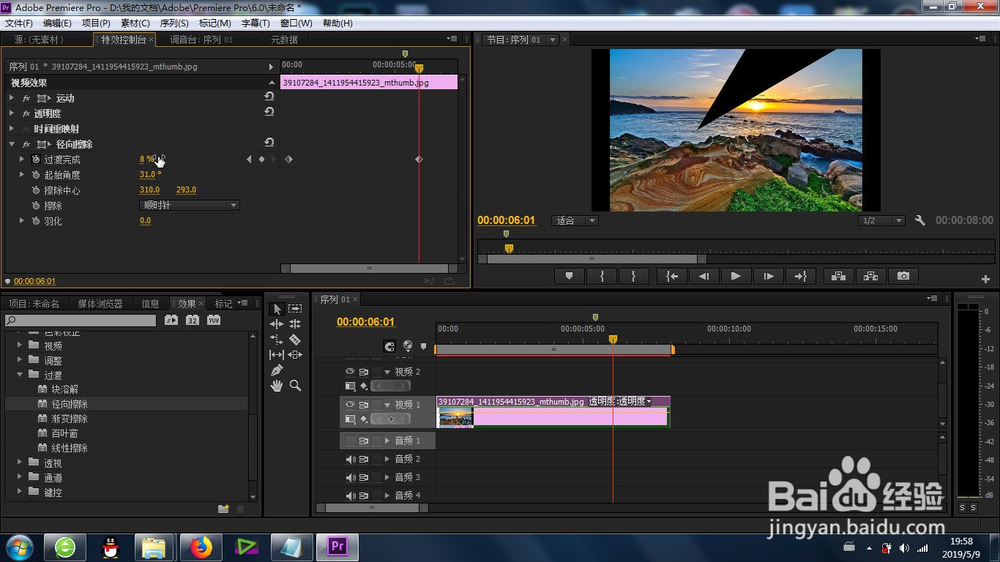Viewport: 1000px width, 562px height.
Task: Select the Rolling Edit tool
Action: coord(295,324)
